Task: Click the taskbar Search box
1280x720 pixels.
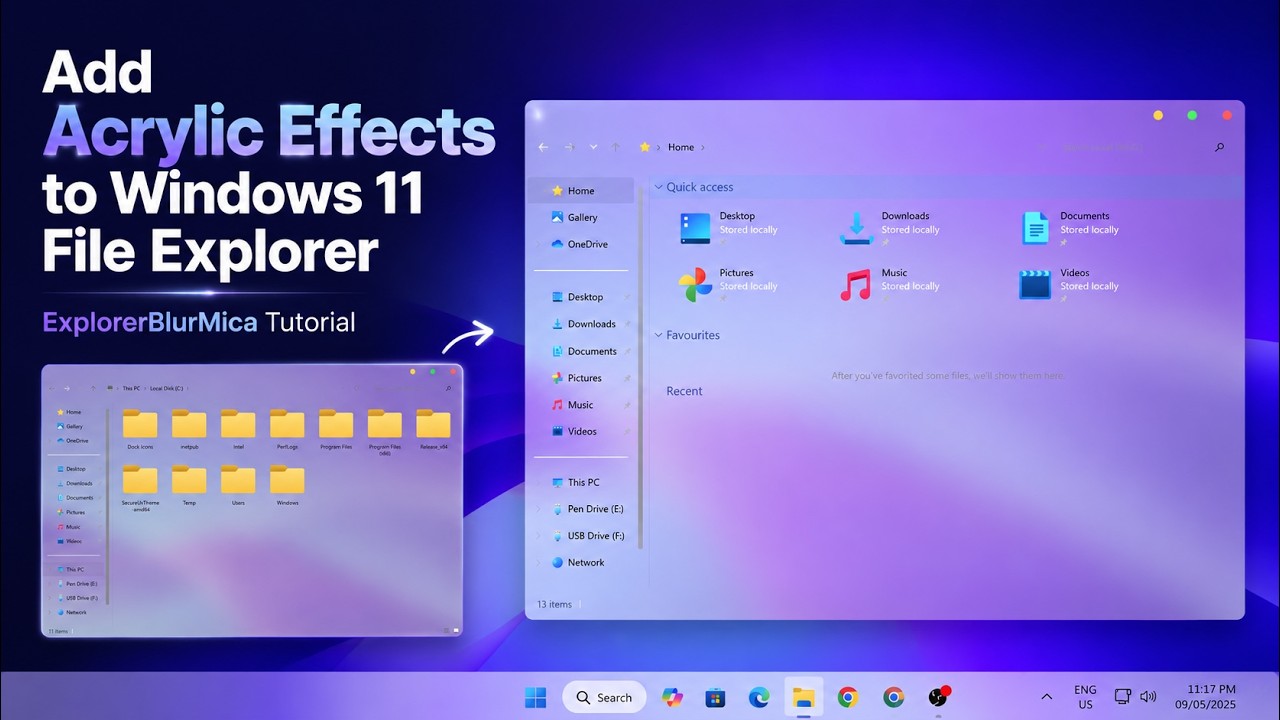Action: [604, 697]
